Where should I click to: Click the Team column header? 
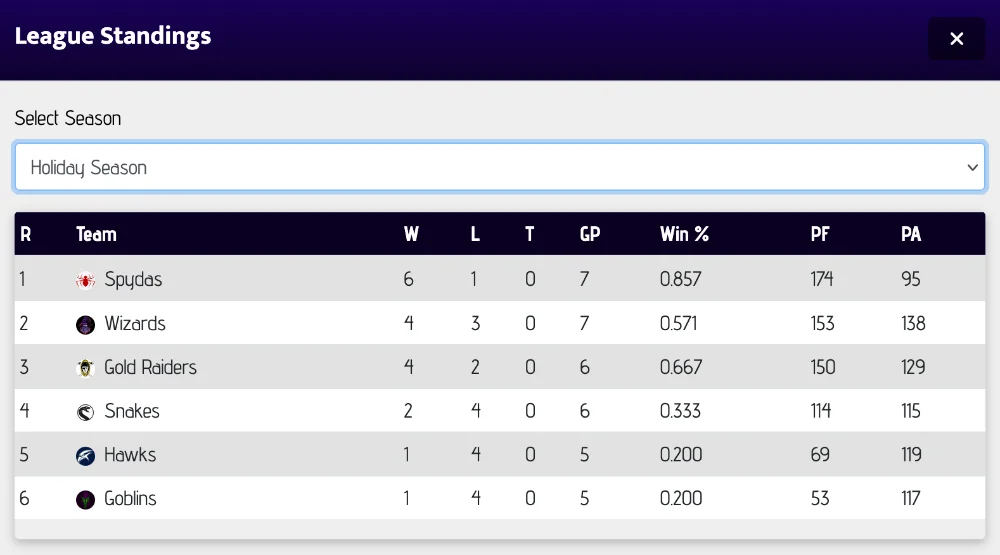(96, 234)
